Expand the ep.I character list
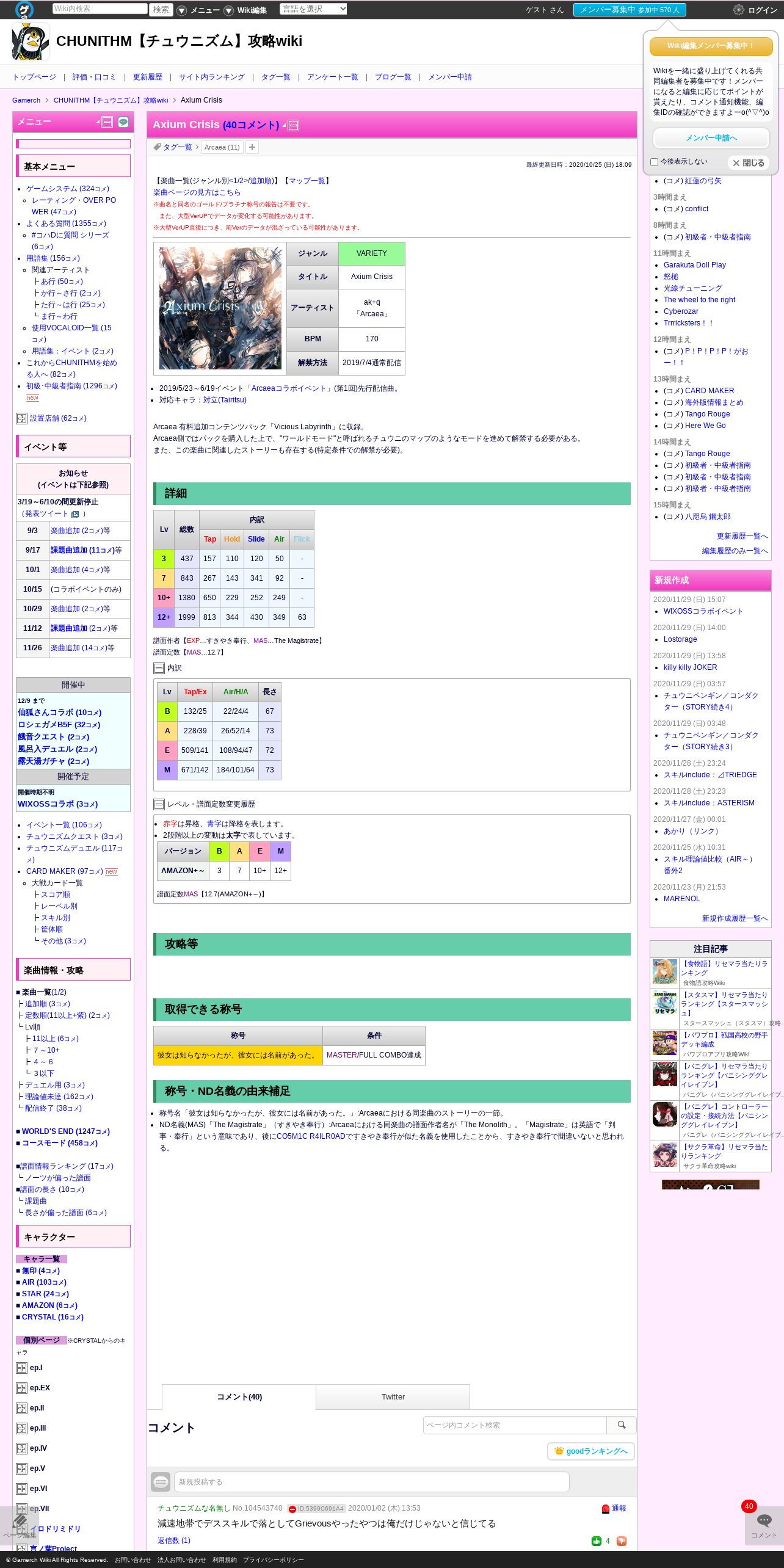784x1568 pixels. pos(21,1368)
